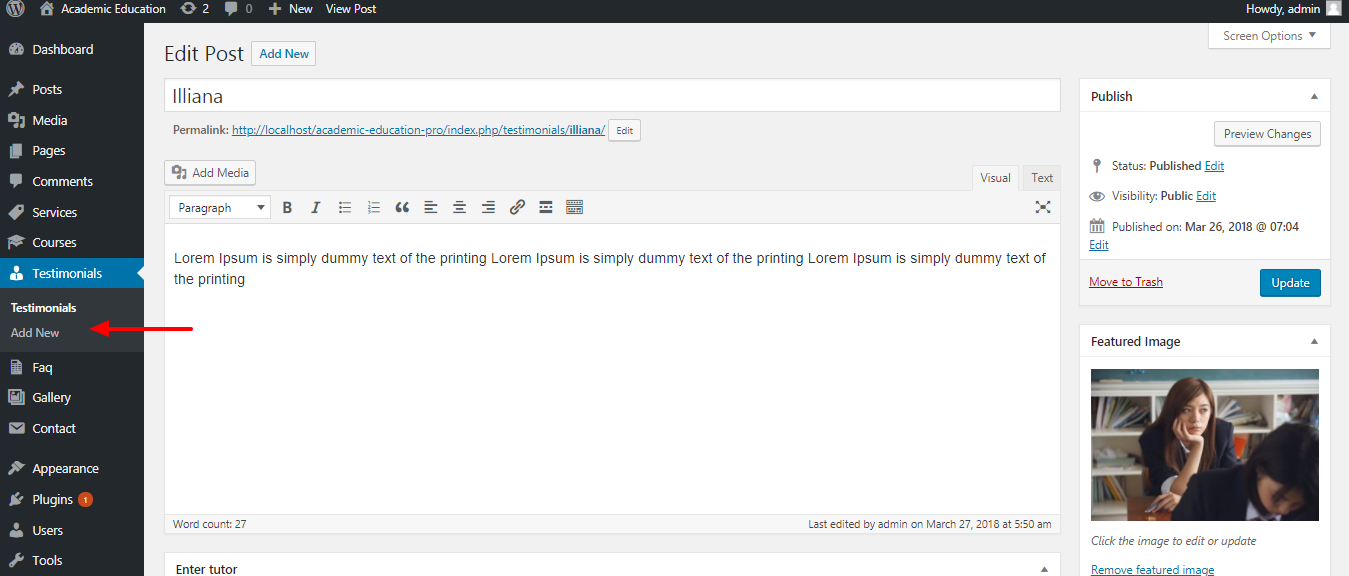Insert Read More tag
The height and width of the screenshot is (576, 1349).
pyautogui.click(x=546, y=207)
